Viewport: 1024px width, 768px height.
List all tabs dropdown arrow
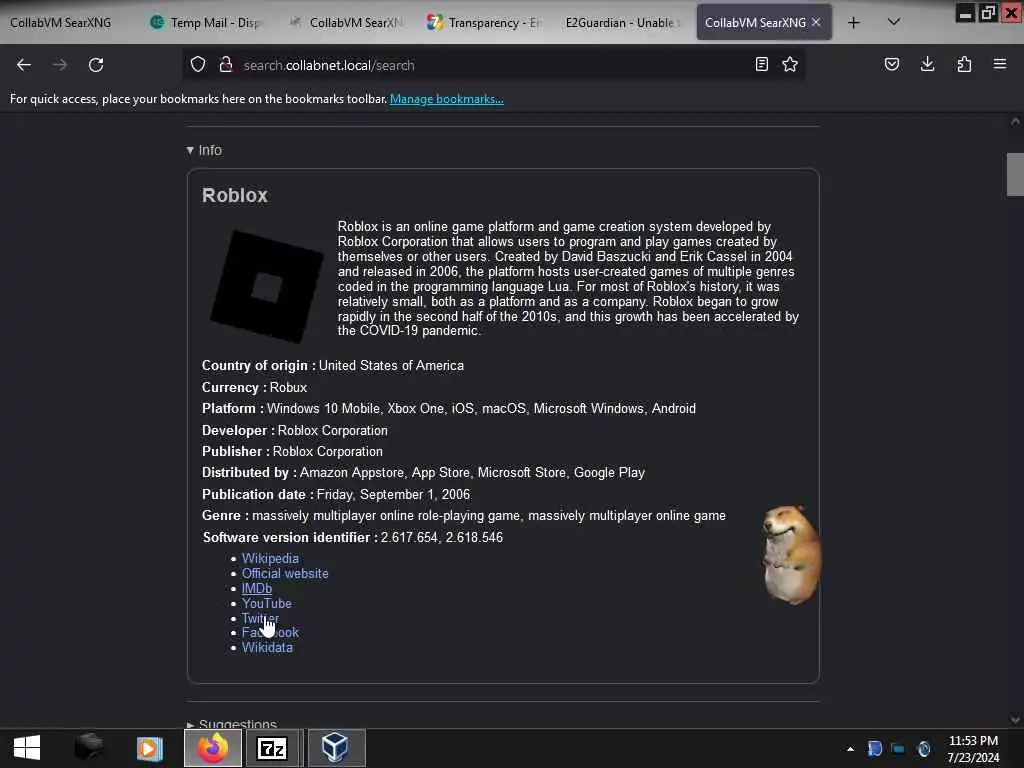[894, 22]
